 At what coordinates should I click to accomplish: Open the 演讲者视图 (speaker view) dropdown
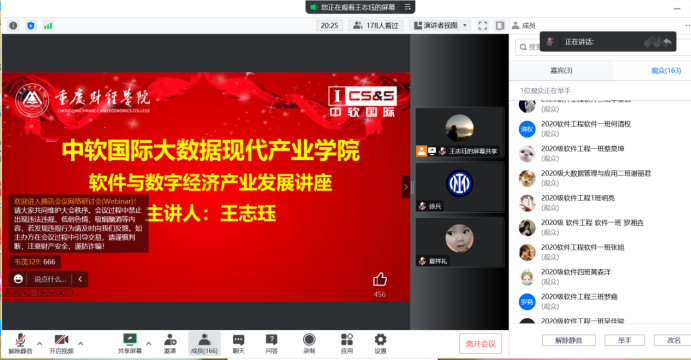[440, 26]
